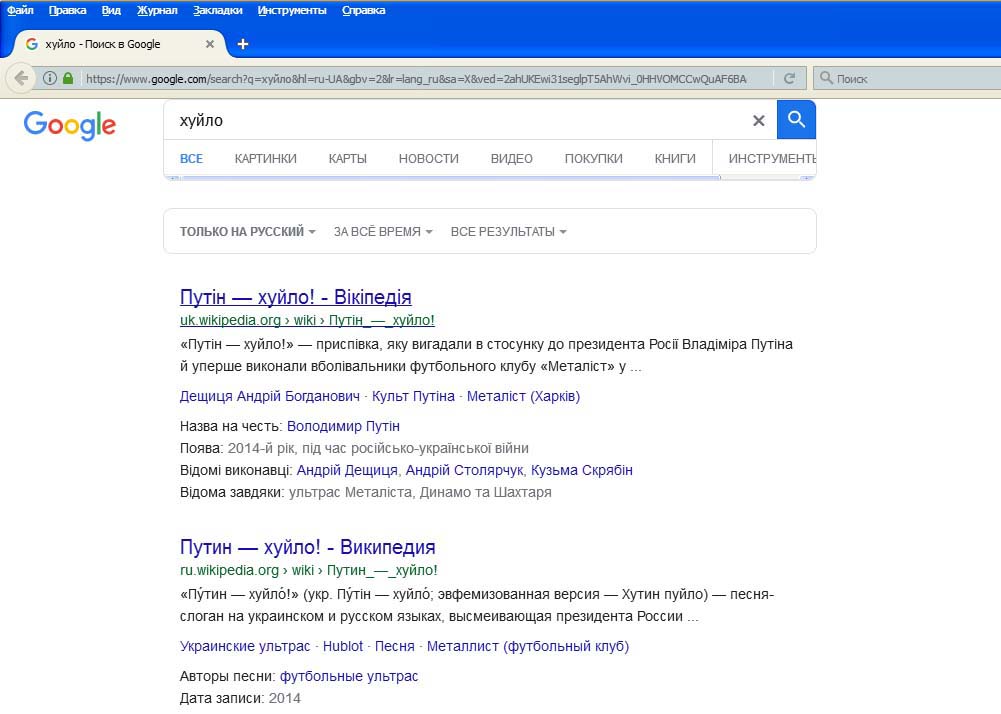This screenshot has height=714, width=1001.
Task: Open the Вікіпедія result title link
Action: pyautogui.click(x=296, y=297)
